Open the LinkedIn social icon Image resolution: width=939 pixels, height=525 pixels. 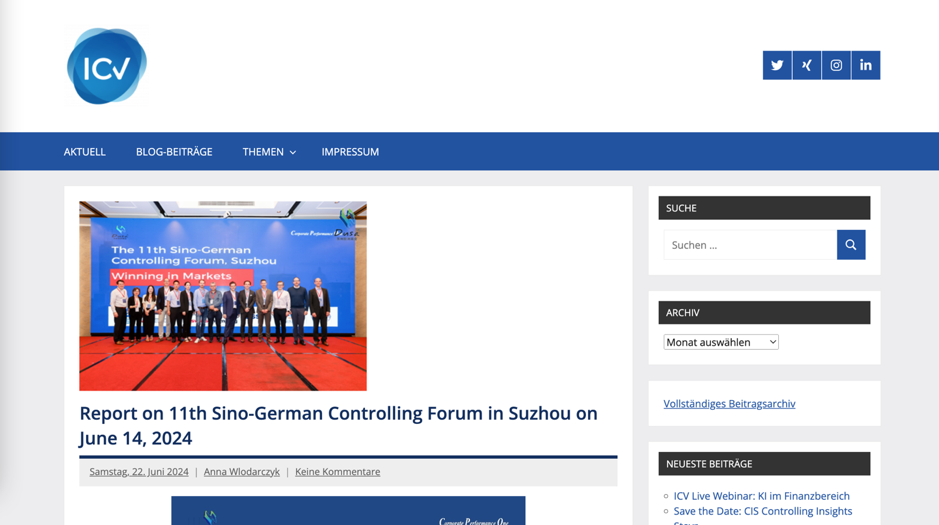[866, 65]
